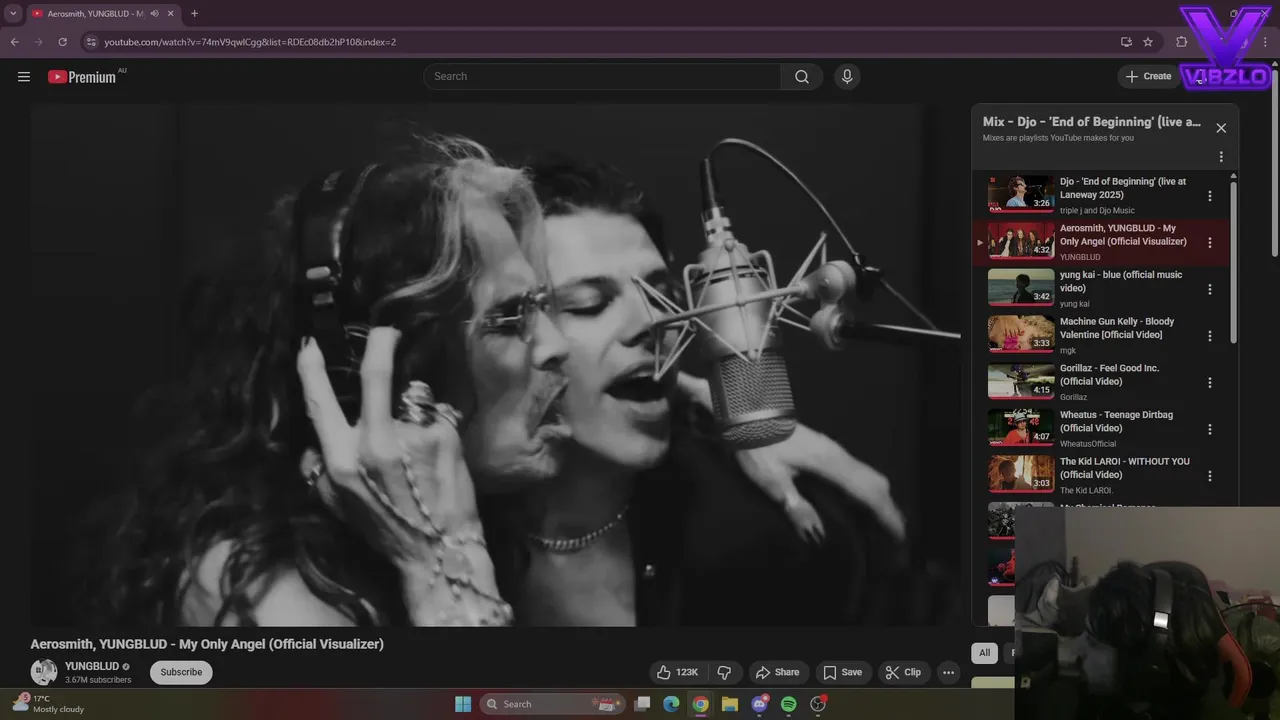1280x720 pixels.
Task: Open options for Aerosmith My Only Angel entry
Action: tap(1210, 243)
